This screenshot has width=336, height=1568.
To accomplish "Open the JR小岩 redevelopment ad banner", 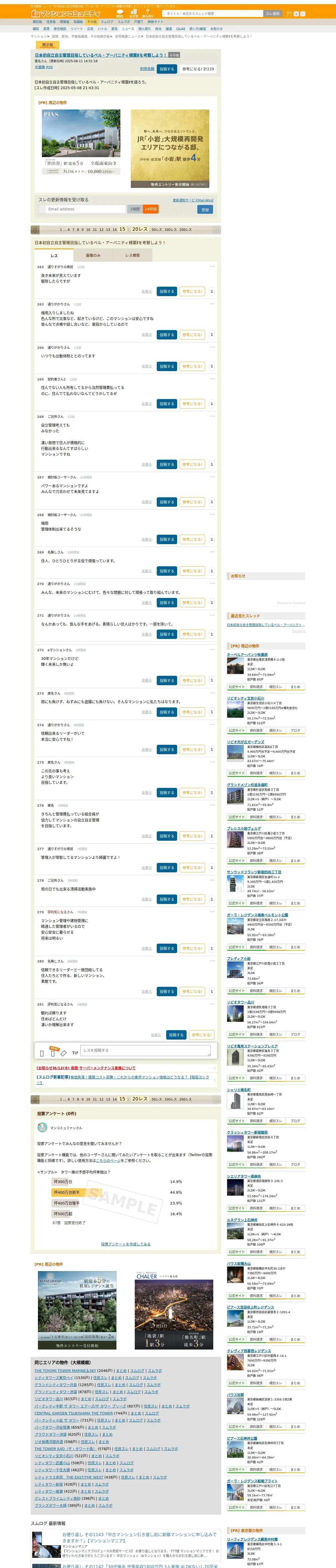I will tap(170, 148).
